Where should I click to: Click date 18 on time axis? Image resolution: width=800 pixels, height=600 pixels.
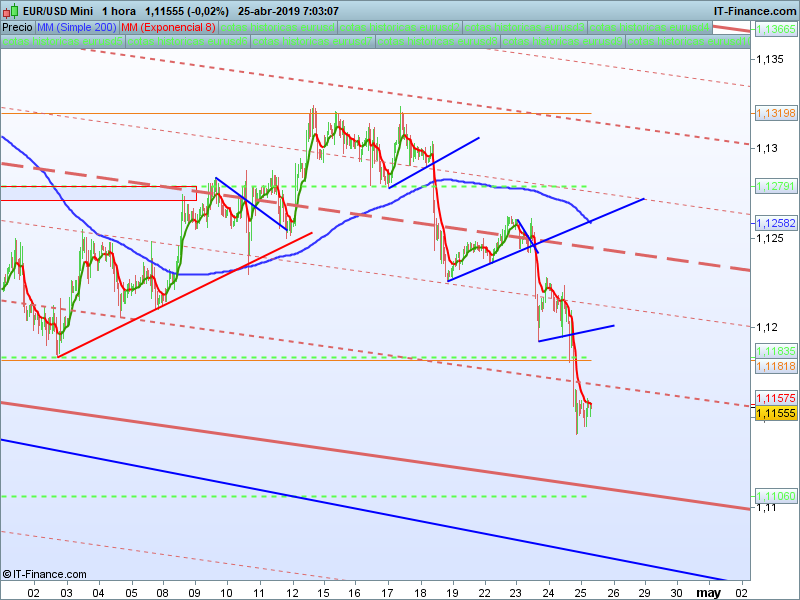coord(420,593)
